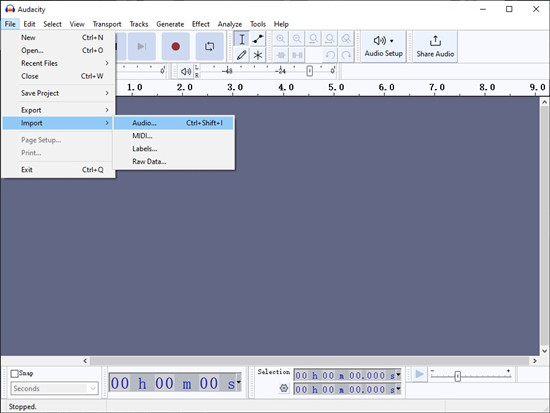The height and width of the screenshot is (413, 550).
Task: Open the Transport menu
Action: 107,24
